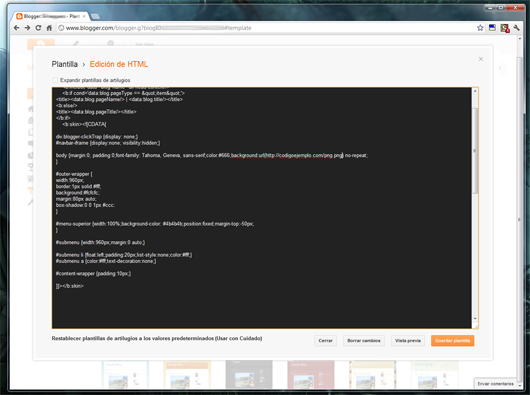This screenshot has height=395, width=530.
Task: Click Enviar comentarios at the bottom right
Action: tap(495, 384)
